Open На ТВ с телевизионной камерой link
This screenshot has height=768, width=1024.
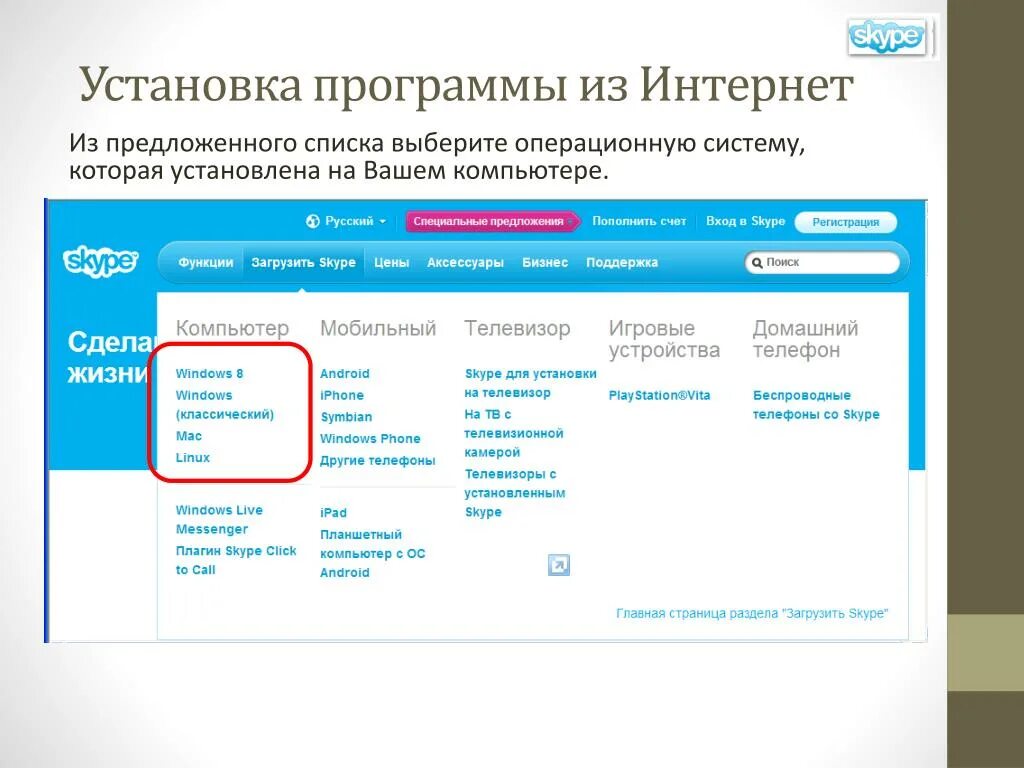point(513,433)
